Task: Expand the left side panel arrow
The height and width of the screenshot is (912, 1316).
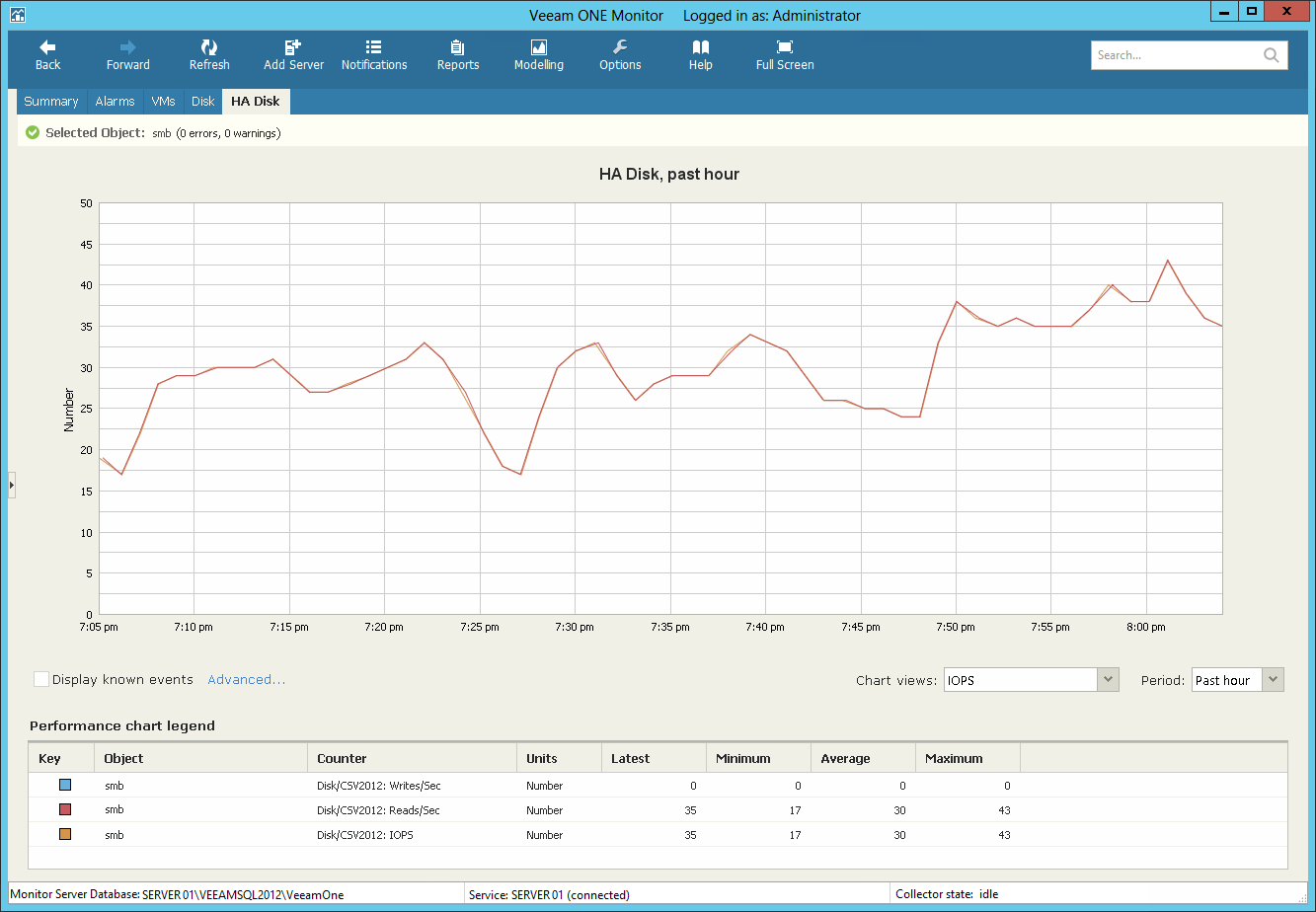Action: 12,485
